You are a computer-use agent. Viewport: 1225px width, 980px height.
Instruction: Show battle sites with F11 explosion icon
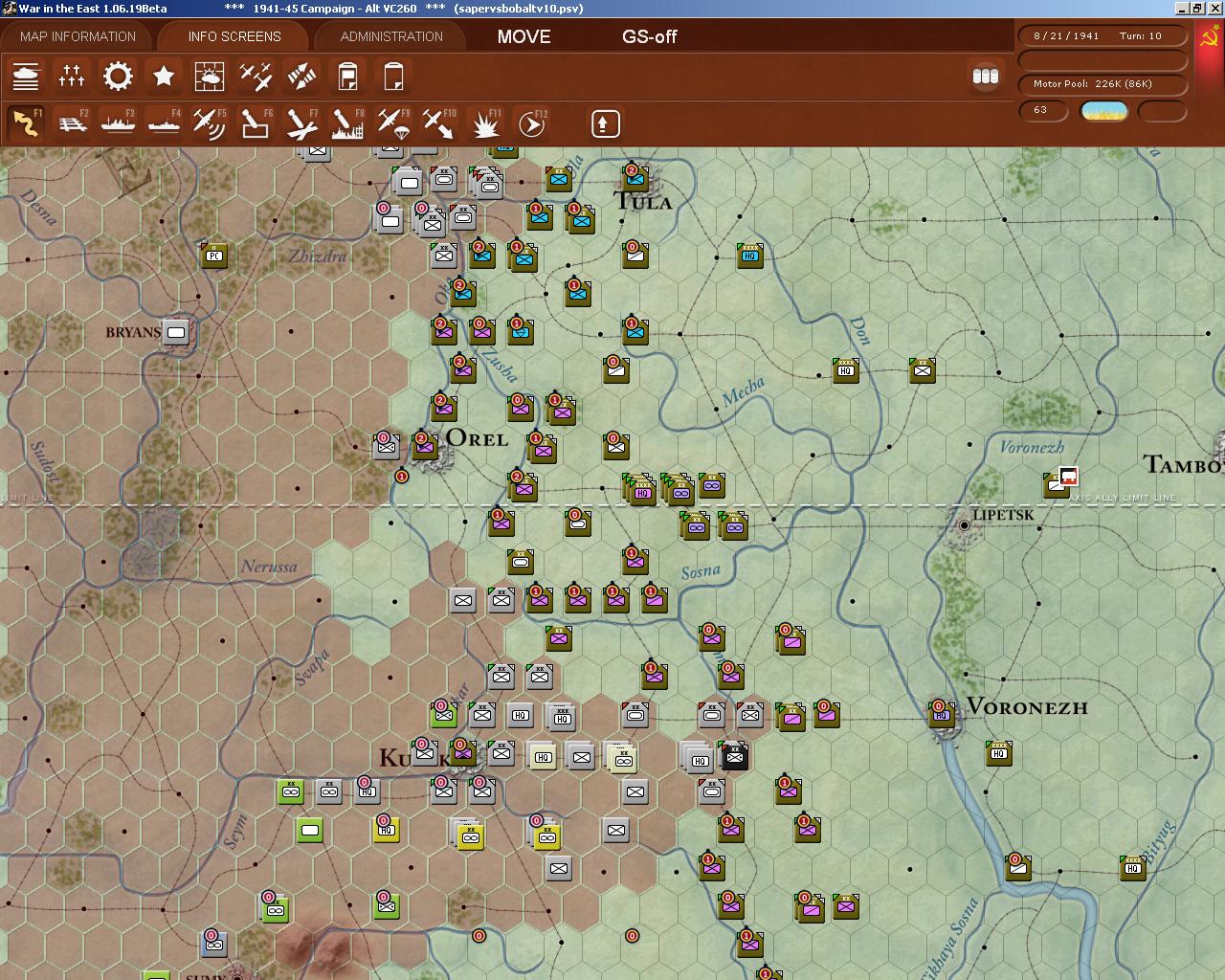point(485,123)
